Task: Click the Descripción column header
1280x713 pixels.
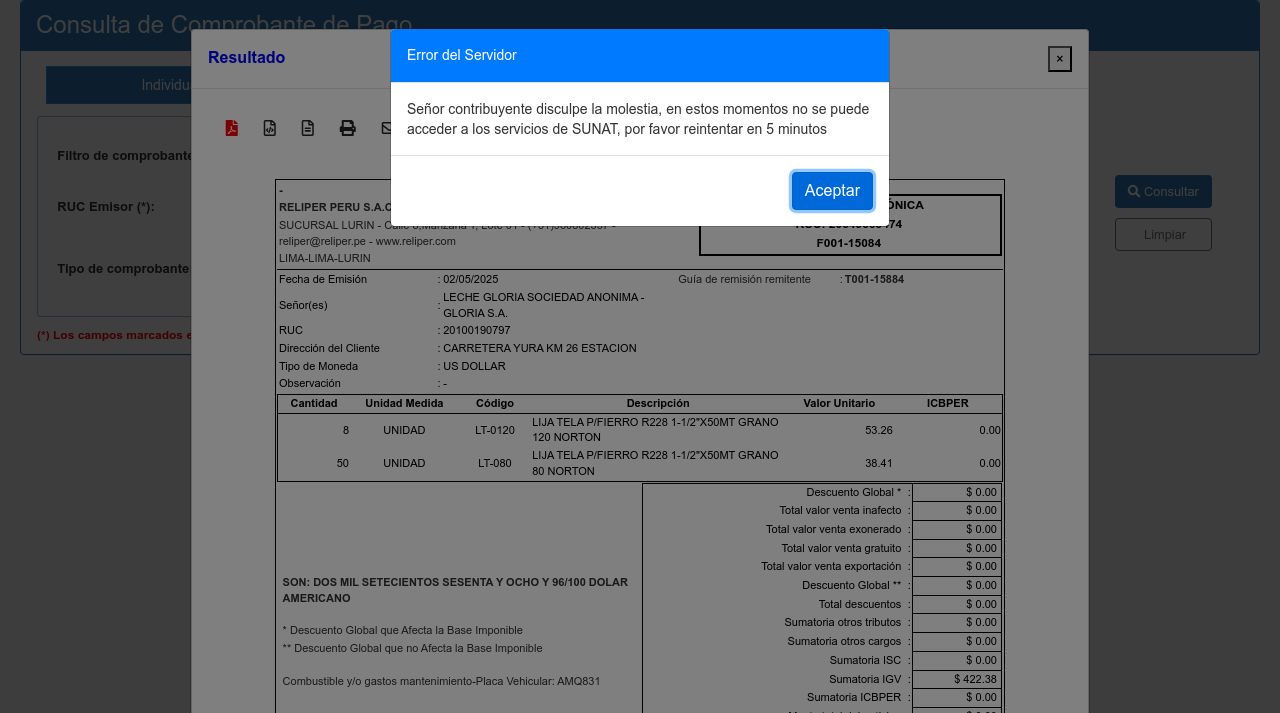Action: click(x=657, y=403)
